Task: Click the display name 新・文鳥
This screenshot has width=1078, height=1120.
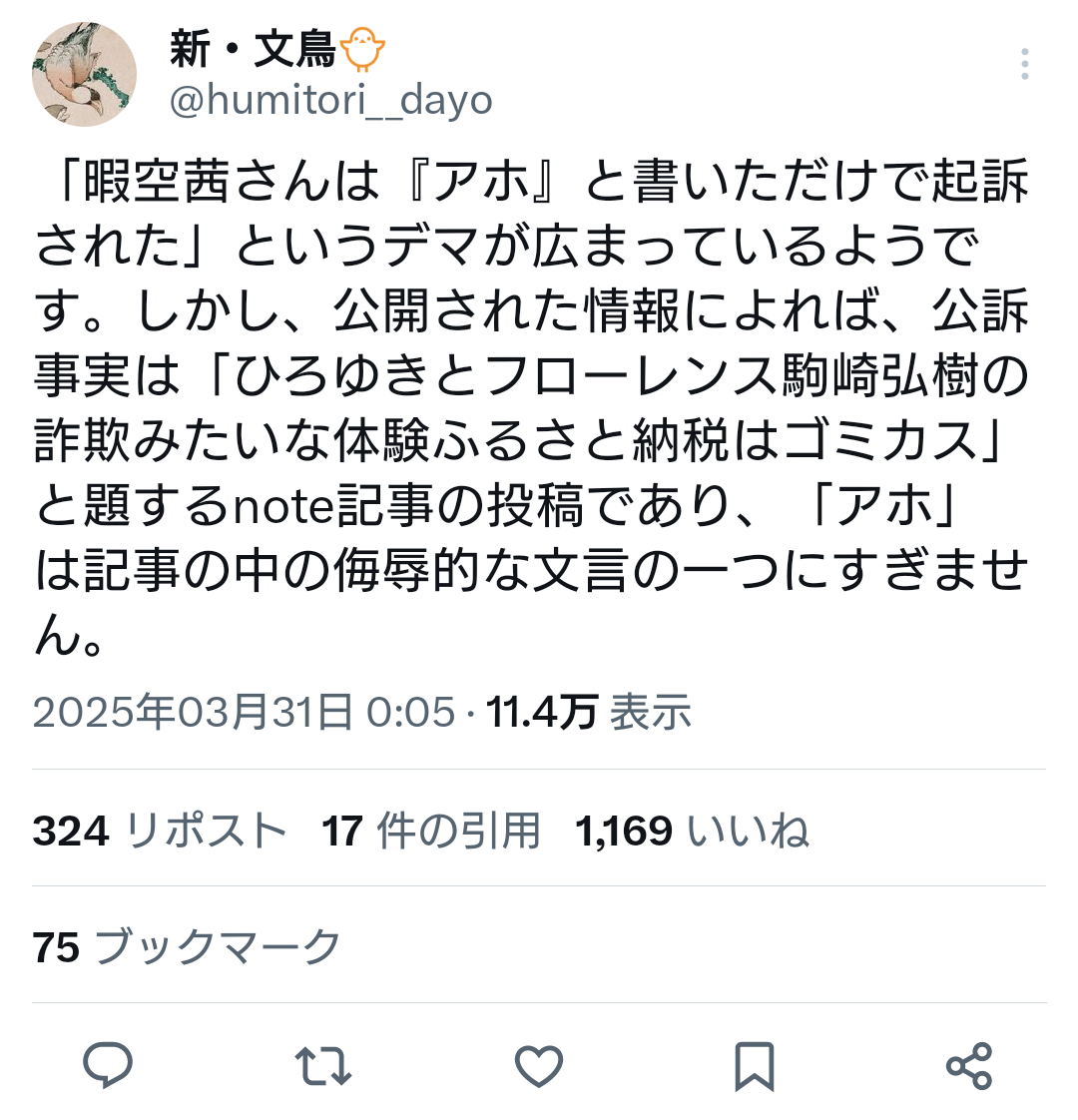Action: coord(253,50)
